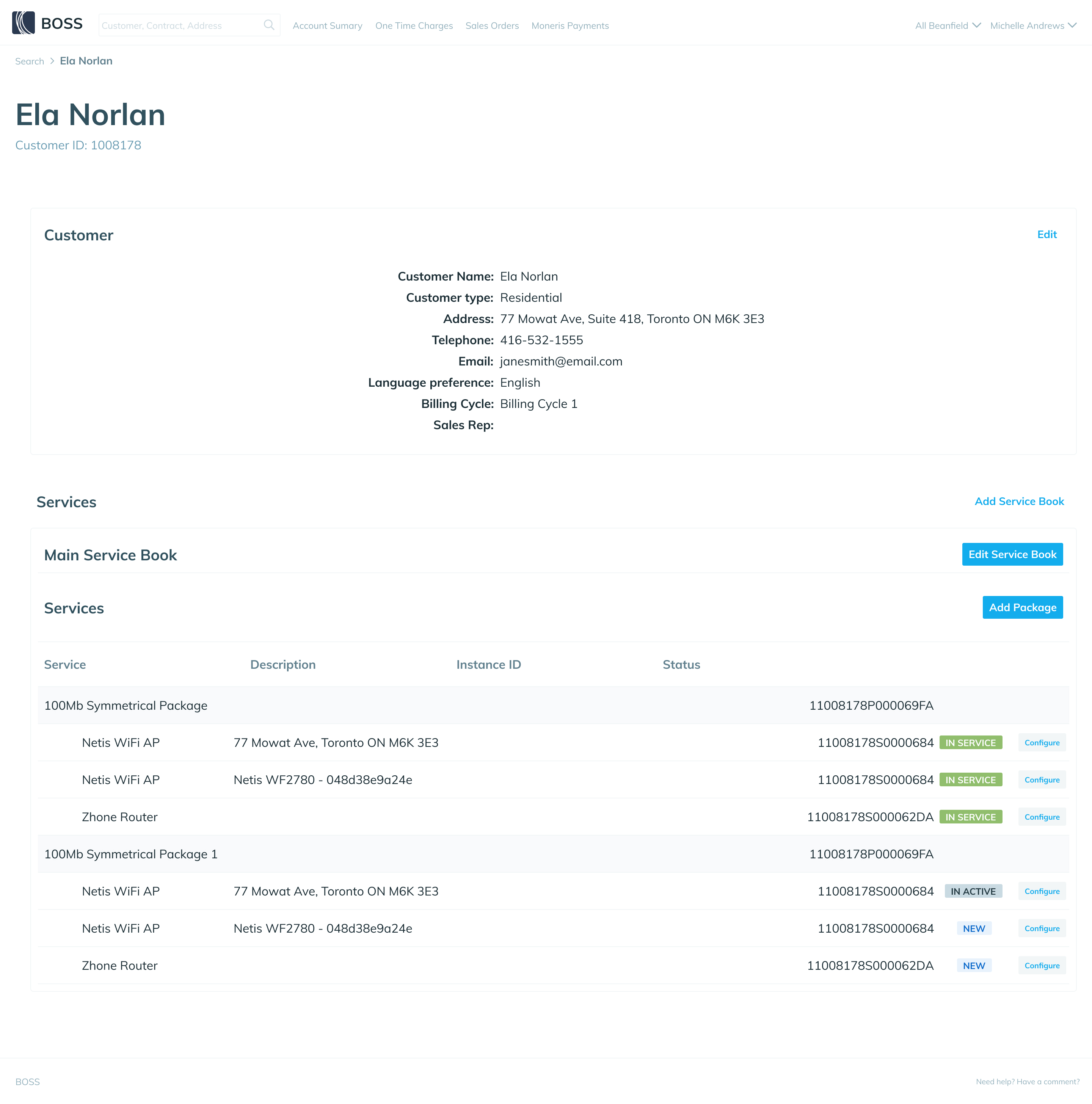This screenshot has width=1092, height=1104.
Task: Configure the NEW Netis WF2780 row
Action: (x=1042, y=928)
